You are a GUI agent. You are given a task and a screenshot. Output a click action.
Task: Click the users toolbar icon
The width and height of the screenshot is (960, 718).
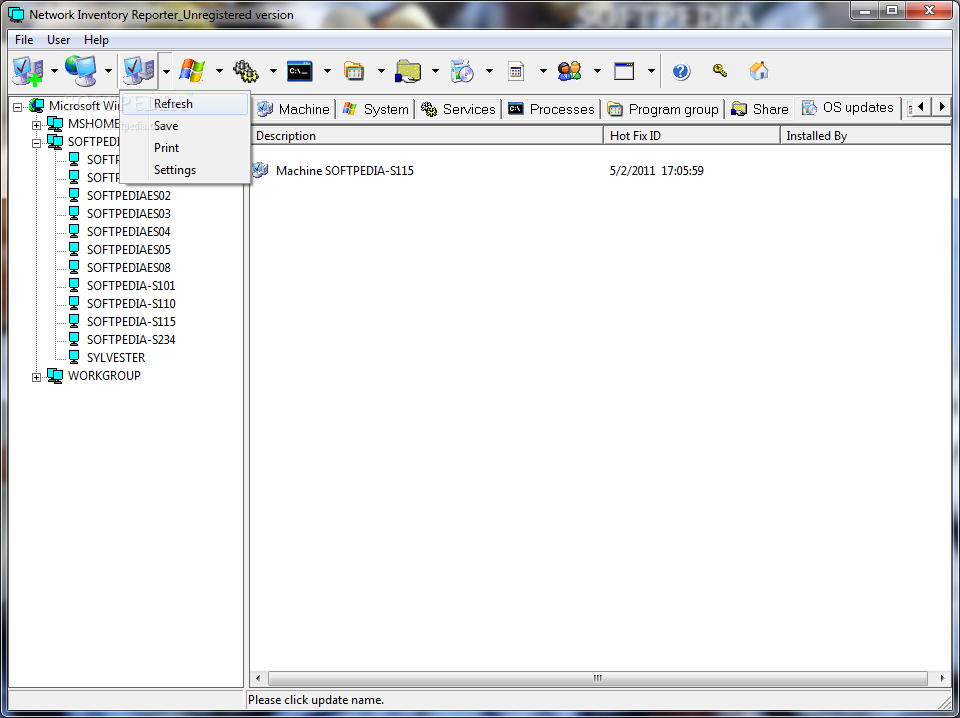tap(570, 71)
